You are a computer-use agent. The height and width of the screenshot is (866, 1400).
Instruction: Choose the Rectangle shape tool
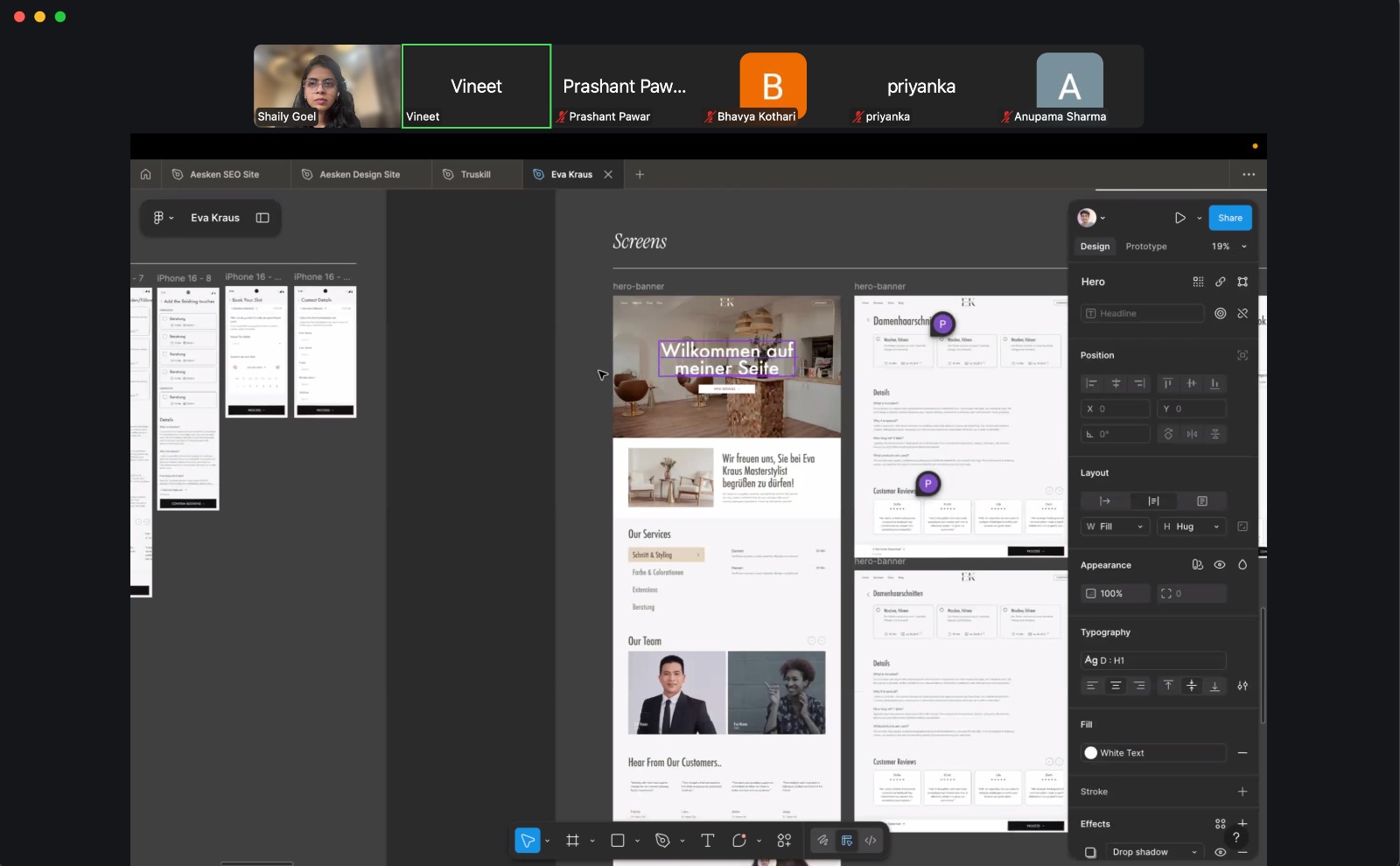pyautogui.click(x=617, y=841)
